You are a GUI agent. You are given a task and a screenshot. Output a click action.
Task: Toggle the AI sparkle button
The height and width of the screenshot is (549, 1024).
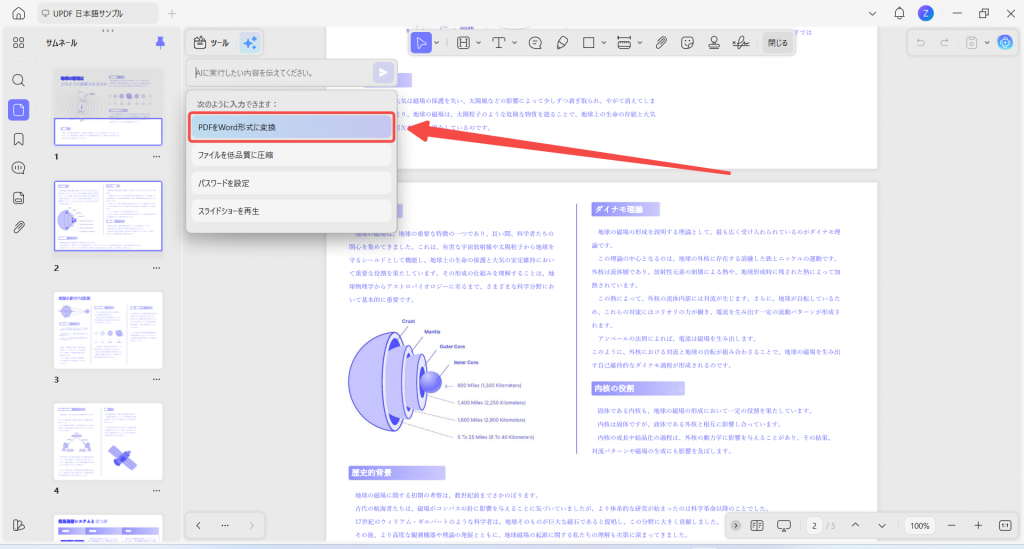point(249,42)
